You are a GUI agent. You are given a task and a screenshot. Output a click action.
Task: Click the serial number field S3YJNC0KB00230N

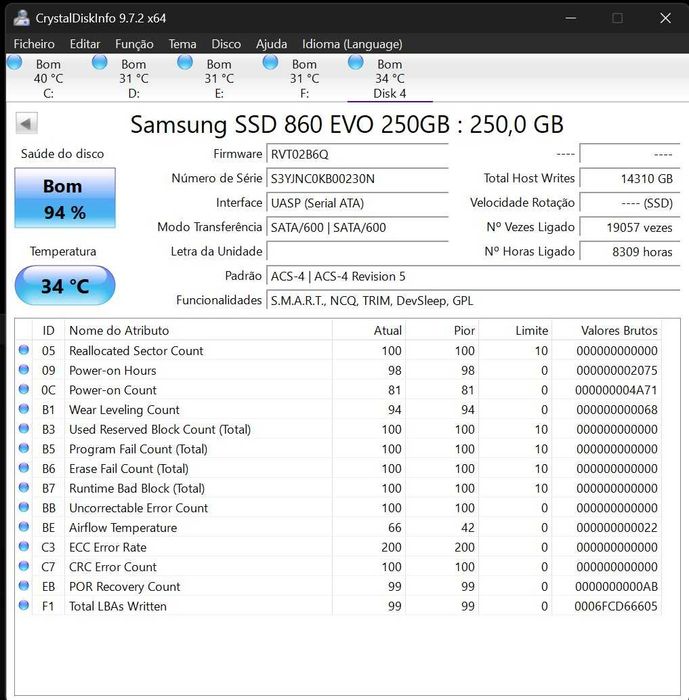pos(357,179)
